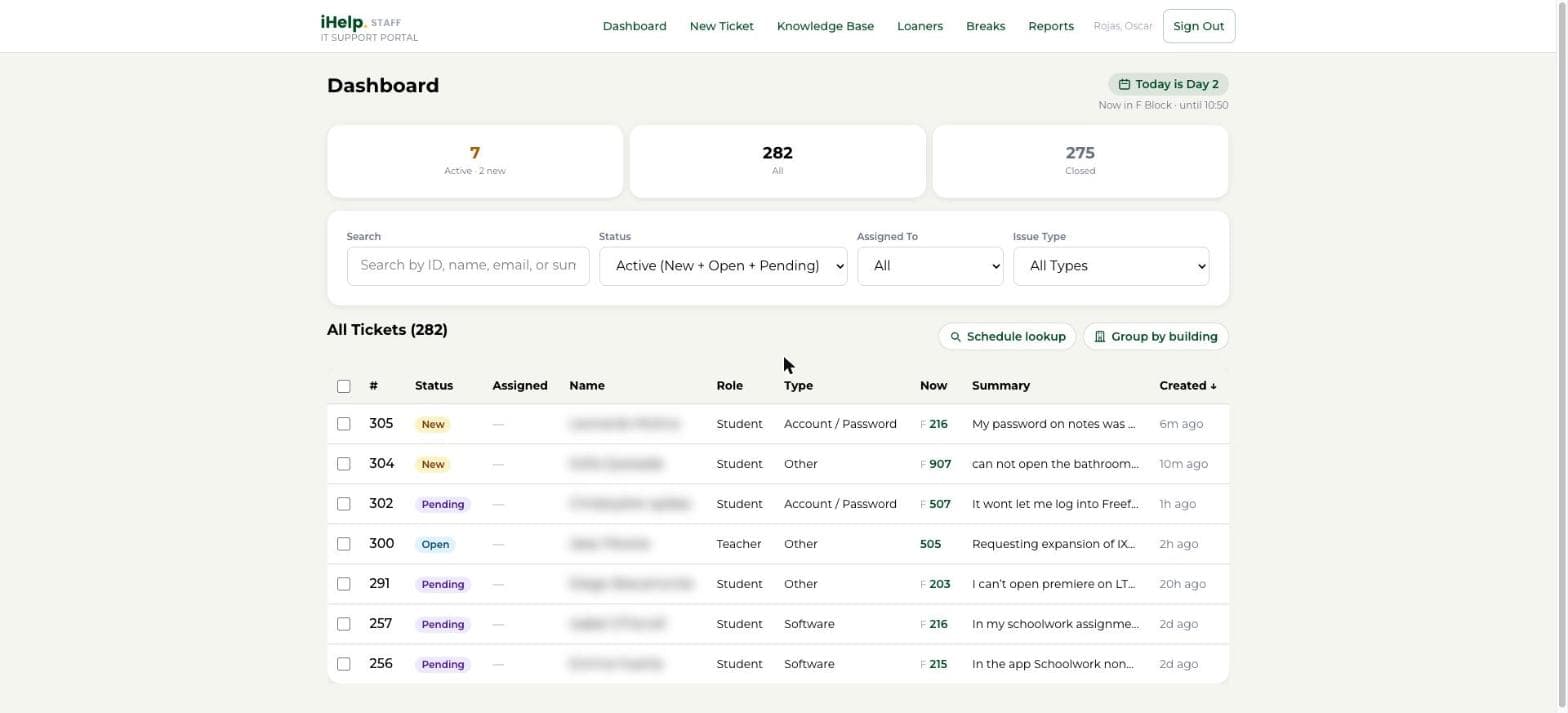Check the box for ticket 302
1568x713 pixels.
pos(344,504)
